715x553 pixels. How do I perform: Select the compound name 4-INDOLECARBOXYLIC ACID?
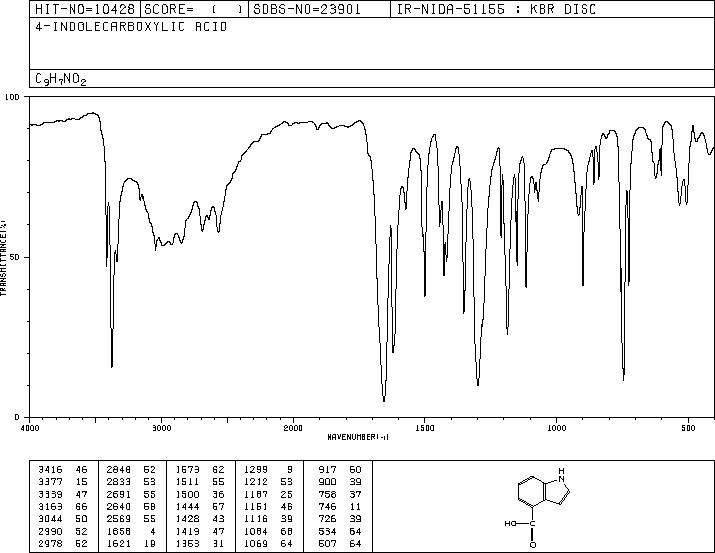click(x=131, y=27)
